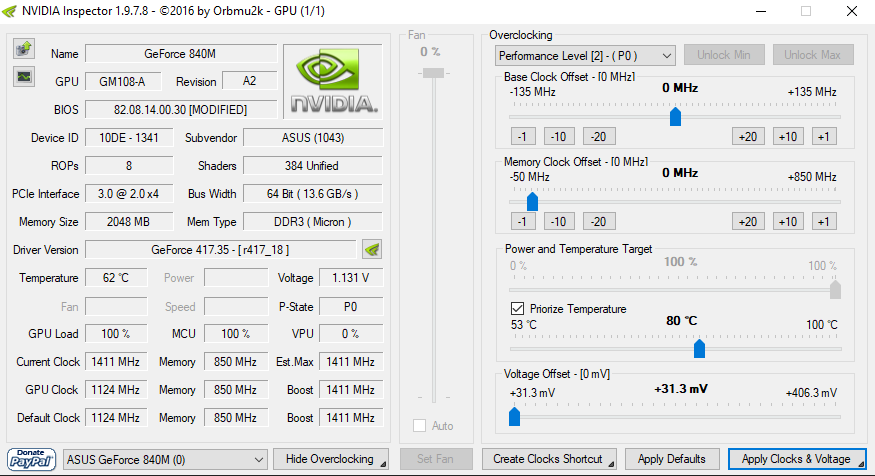Click the upload screenshot icon beside Name
The width and height of the screenshot is (875, 476).
(23, 49)
